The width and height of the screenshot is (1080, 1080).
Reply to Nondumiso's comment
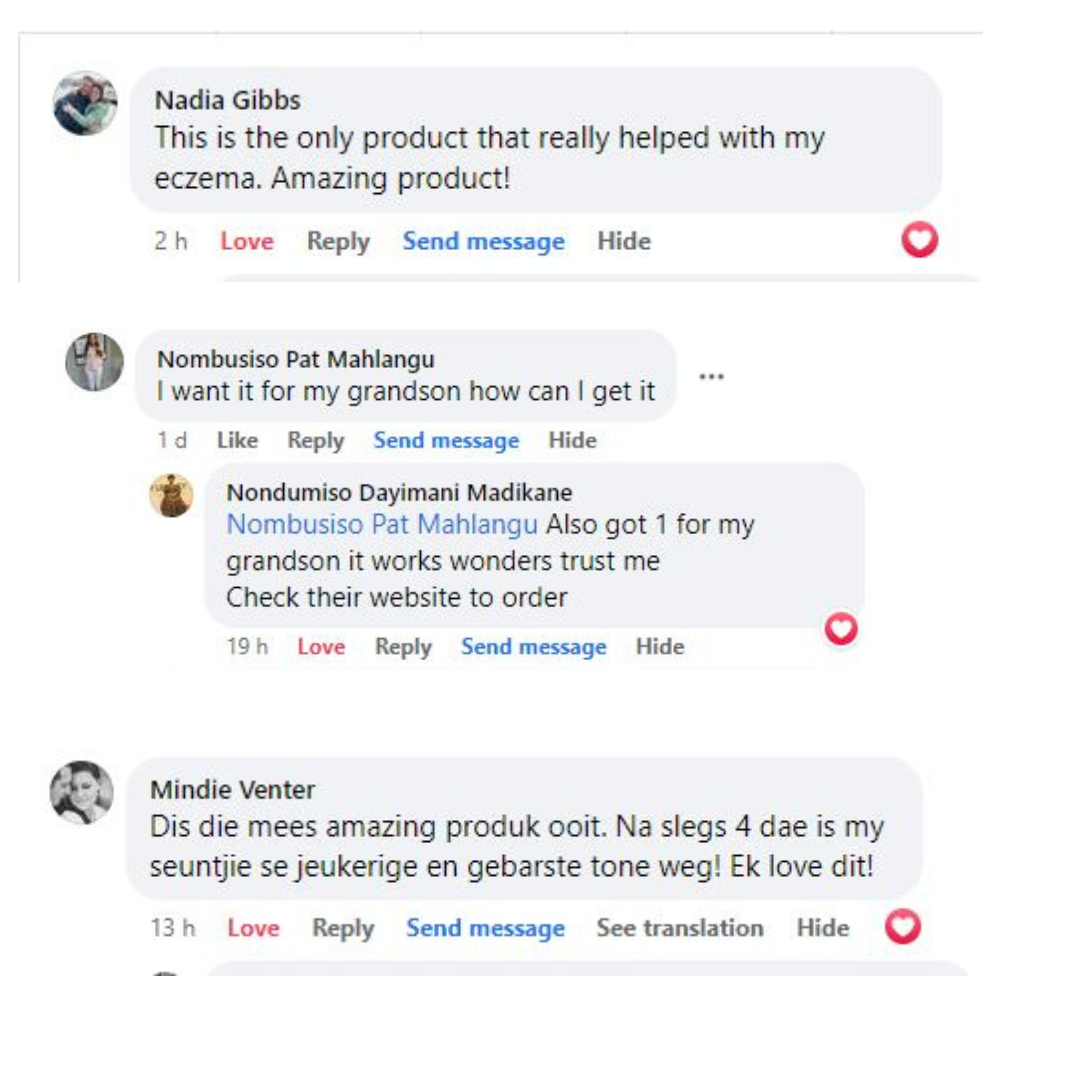coord(403,647)
